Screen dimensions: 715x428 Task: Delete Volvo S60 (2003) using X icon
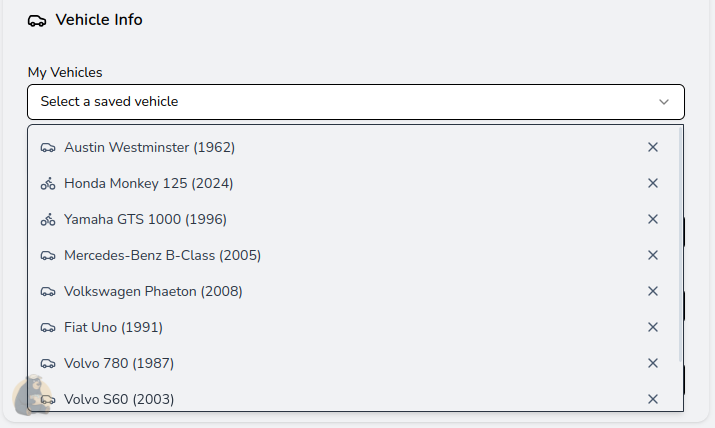(x=653, y=399)
